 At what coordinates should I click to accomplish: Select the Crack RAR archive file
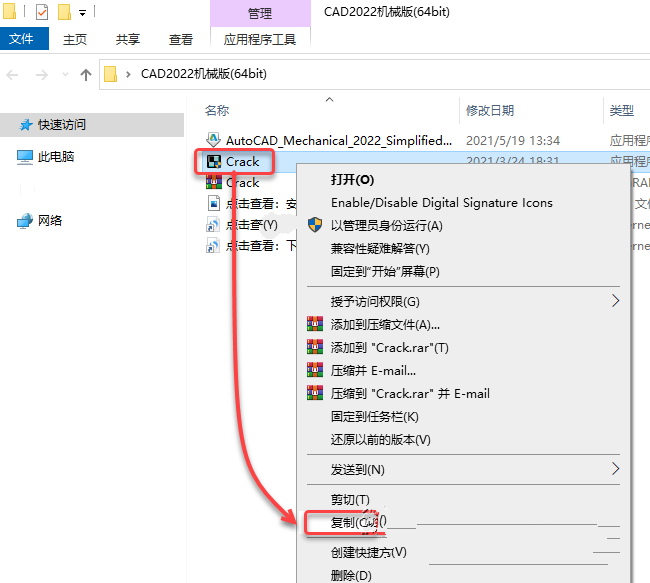(243, 183)
